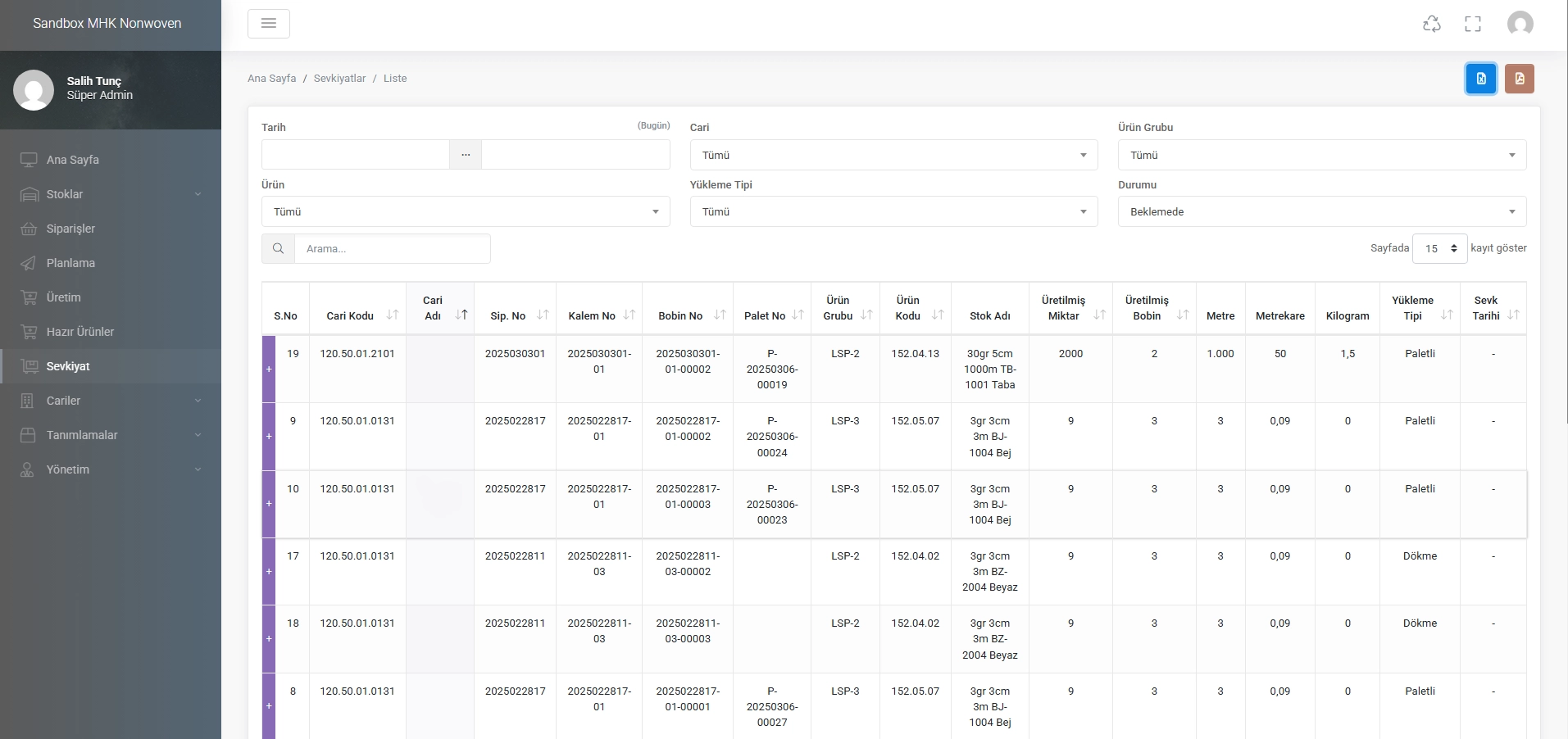Viewport: 1568px width, 739px height.
Task: Click the Sevkiyatlar breadcrumb link
Action: click(x=339, y=79)
